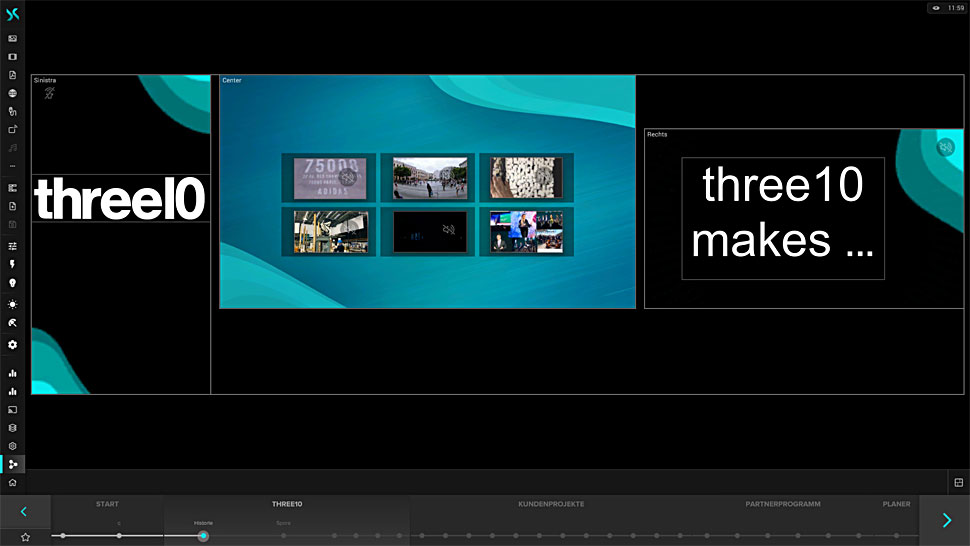The image size is (970, 546).
Task: Click the 'three10 makes ...' text box
Action: click(783, 218)
